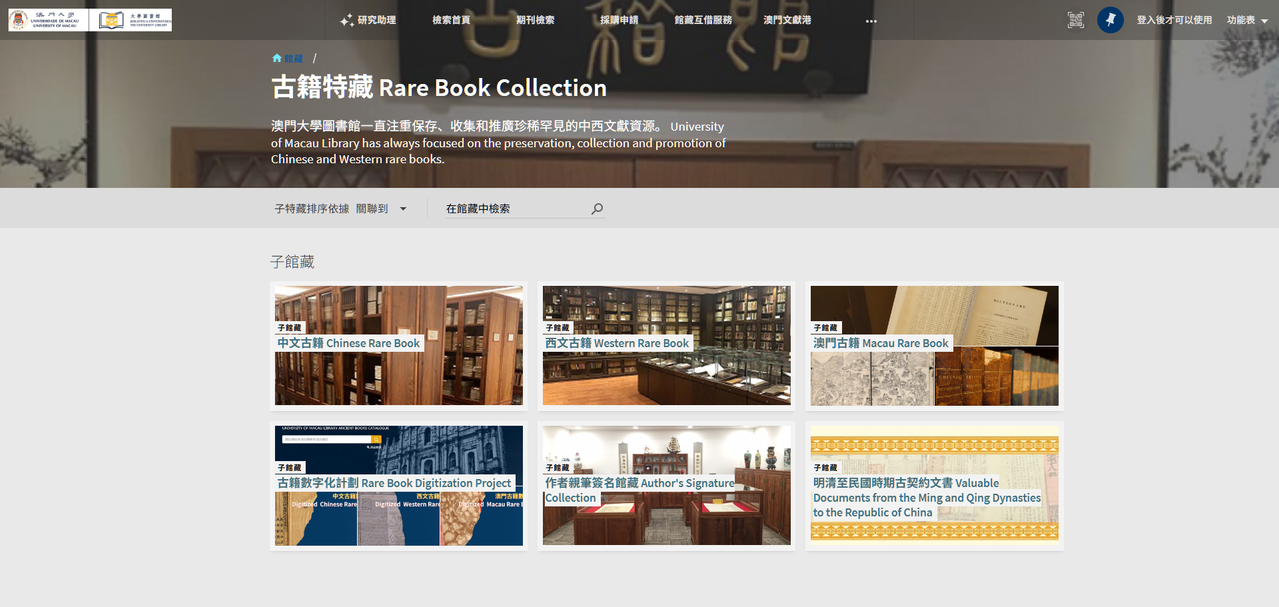Open 澳門古籍 Macau Rare Book collection
Image resolution: width=1279 pixels, height=607 pixels.
pos(934,345)
